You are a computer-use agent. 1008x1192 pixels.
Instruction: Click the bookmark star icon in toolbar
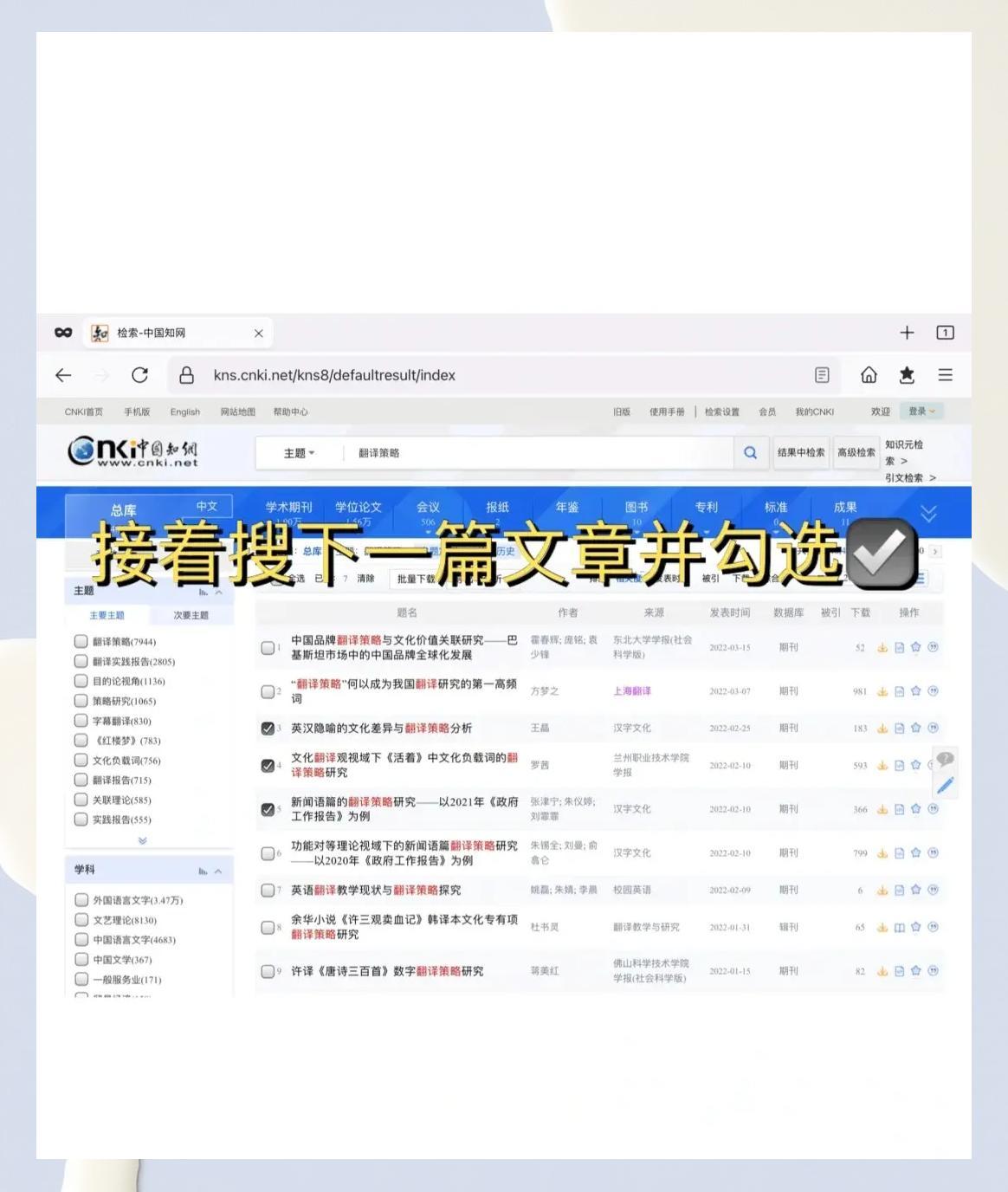(907, 375)
